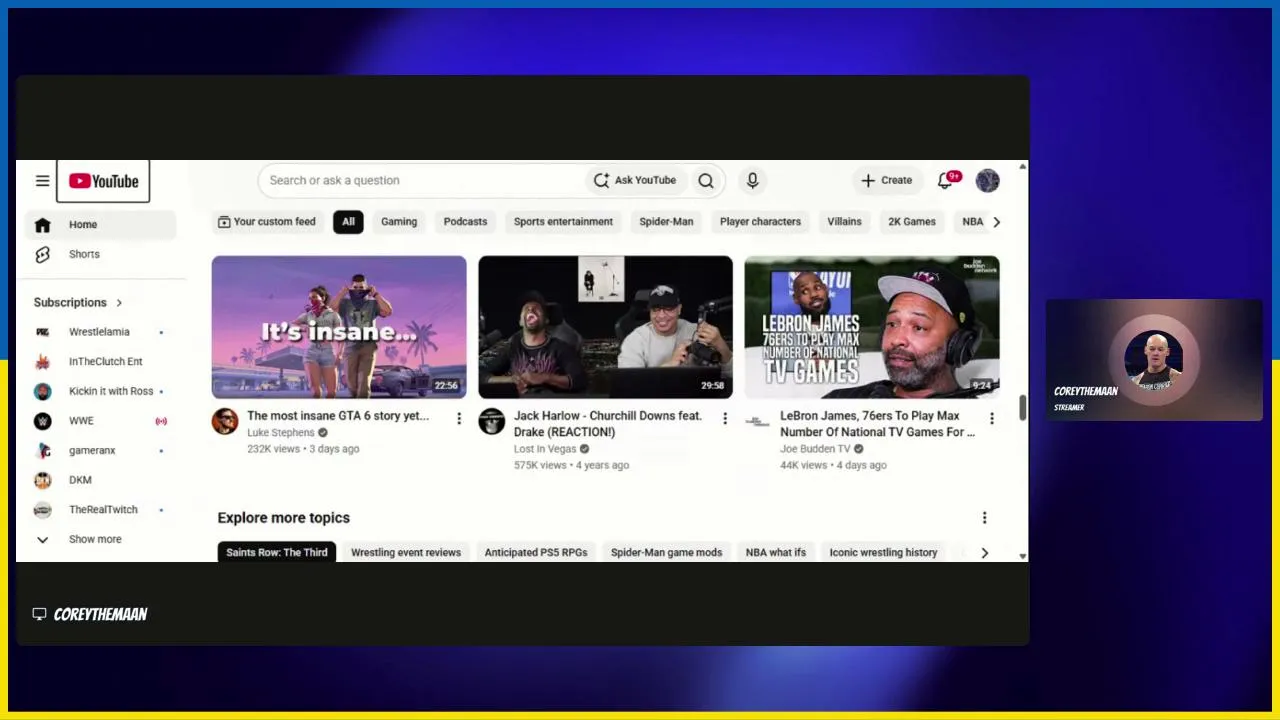Click the Kickin it with Ross avatar
The image size is (1280, 720).
click(x=43, y=391)
